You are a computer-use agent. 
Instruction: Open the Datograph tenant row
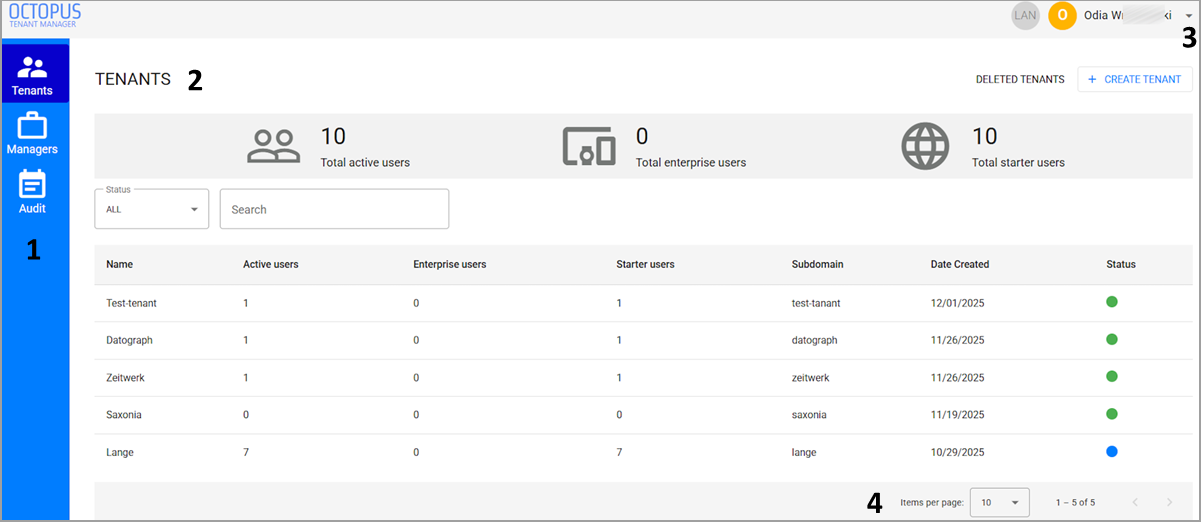643,340
